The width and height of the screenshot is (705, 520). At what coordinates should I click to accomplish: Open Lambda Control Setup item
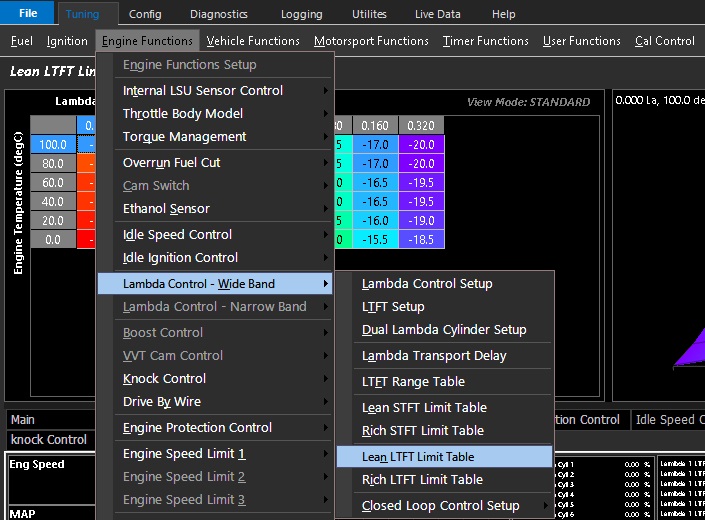[427, 284]
